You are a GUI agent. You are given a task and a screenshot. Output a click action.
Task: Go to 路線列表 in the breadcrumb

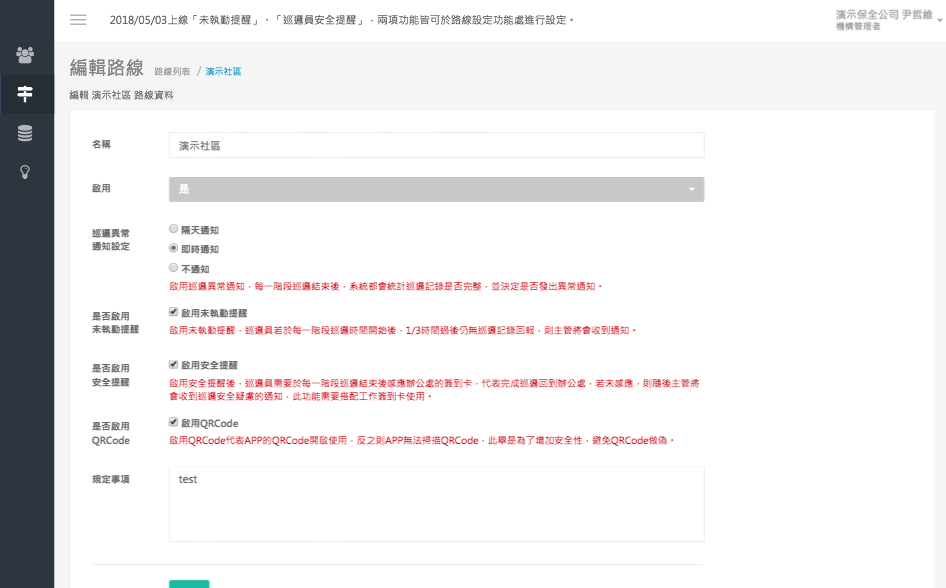172,72
